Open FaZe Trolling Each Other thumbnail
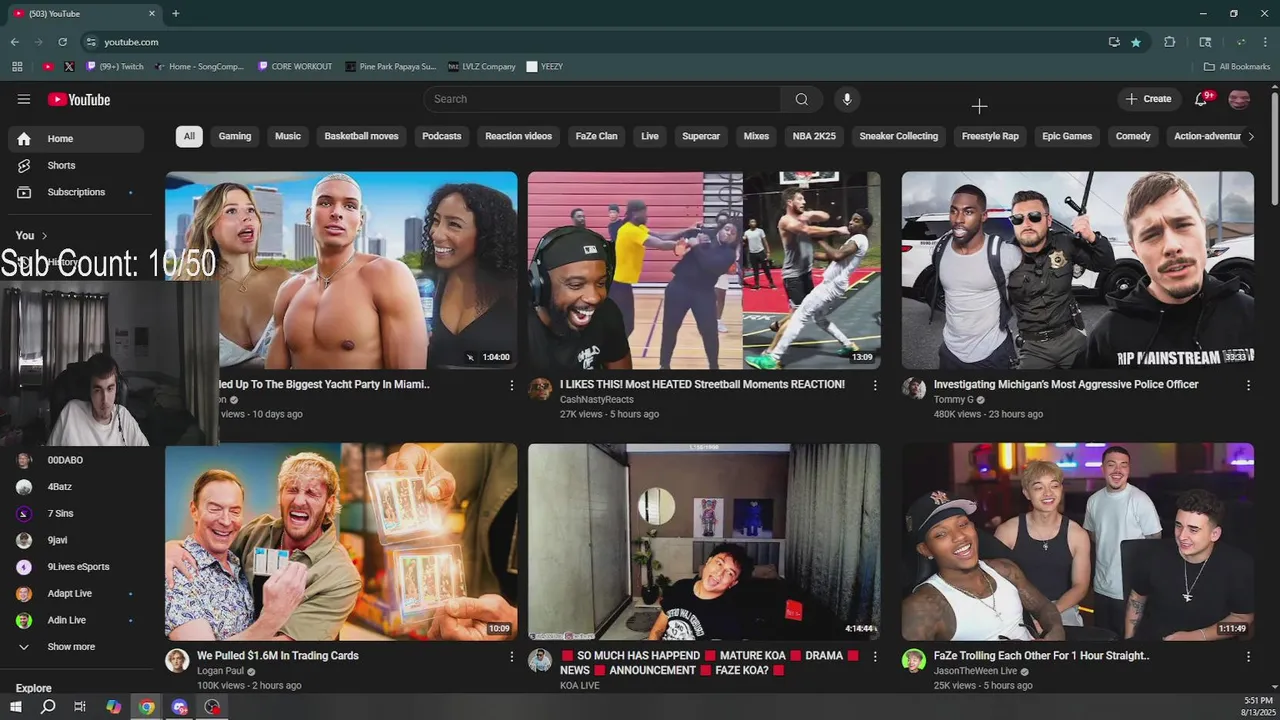Screen dimensions: 1280x720 (1078, 542)
